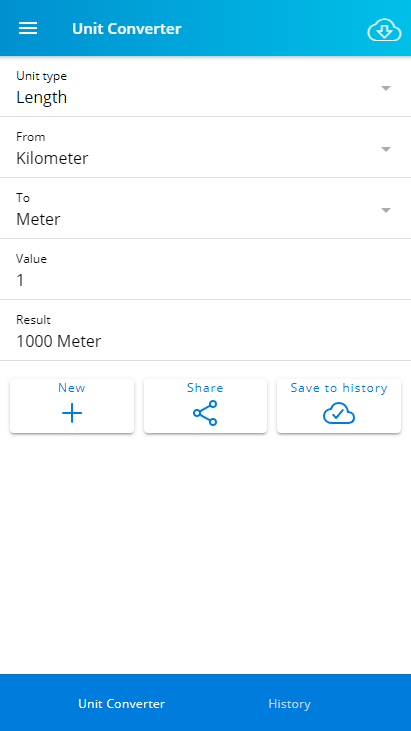411x731 pixels.
Task: Open the hamburger navigation menu
Action: (x=28, y=28)
